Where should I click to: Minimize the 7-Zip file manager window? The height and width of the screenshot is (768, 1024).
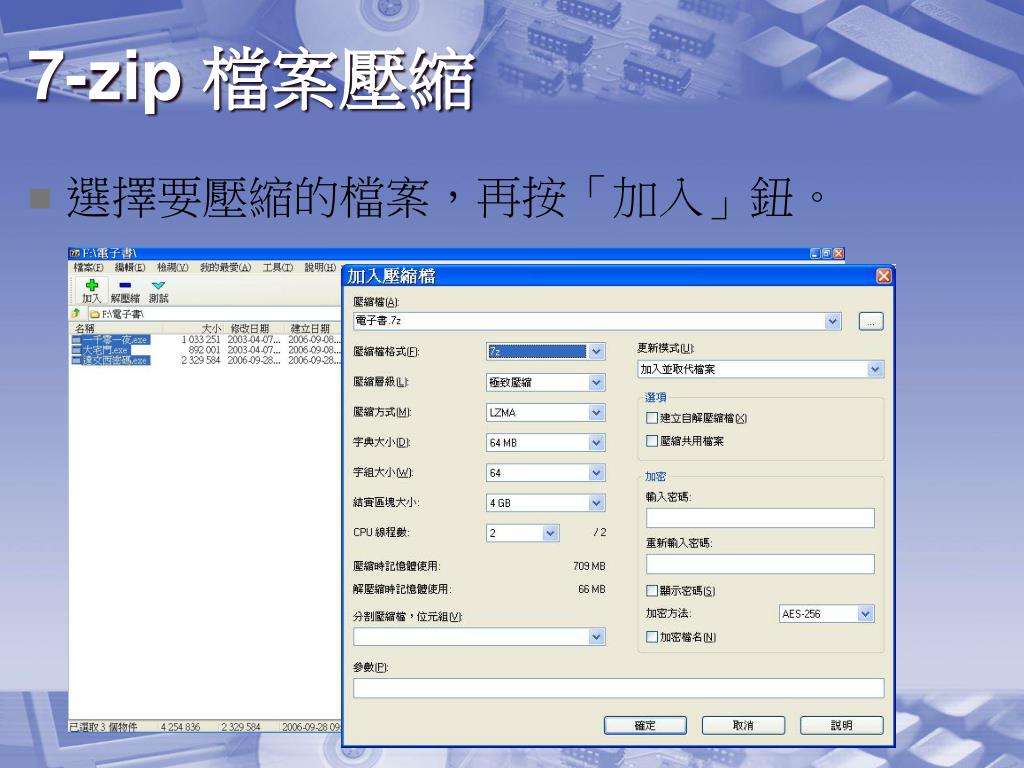click(815, 253)
